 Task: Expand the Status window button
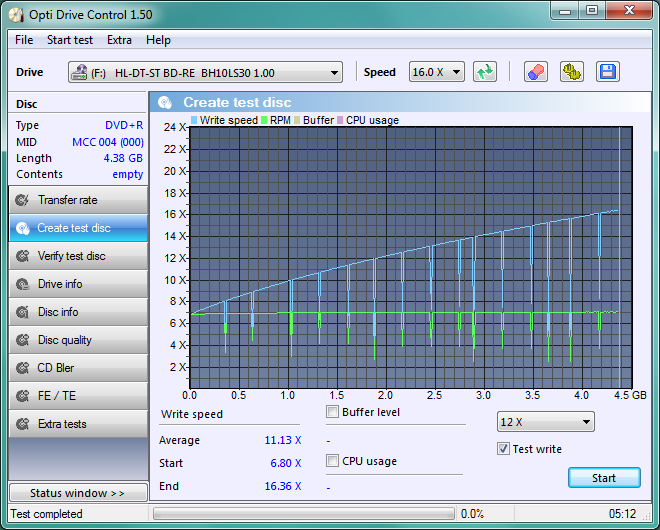pos(78,493)
